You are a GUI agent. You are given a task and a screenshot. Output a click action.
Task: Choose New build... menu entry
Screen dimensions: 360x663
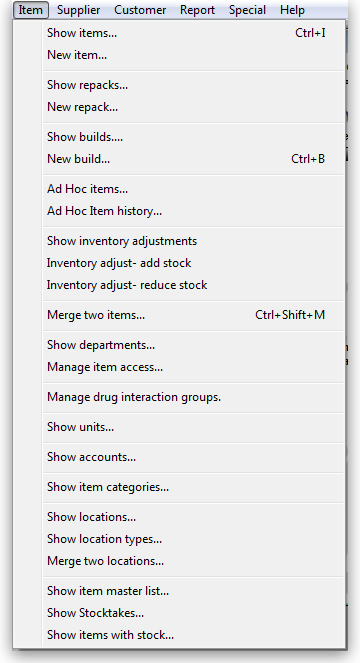pos(193,159)
